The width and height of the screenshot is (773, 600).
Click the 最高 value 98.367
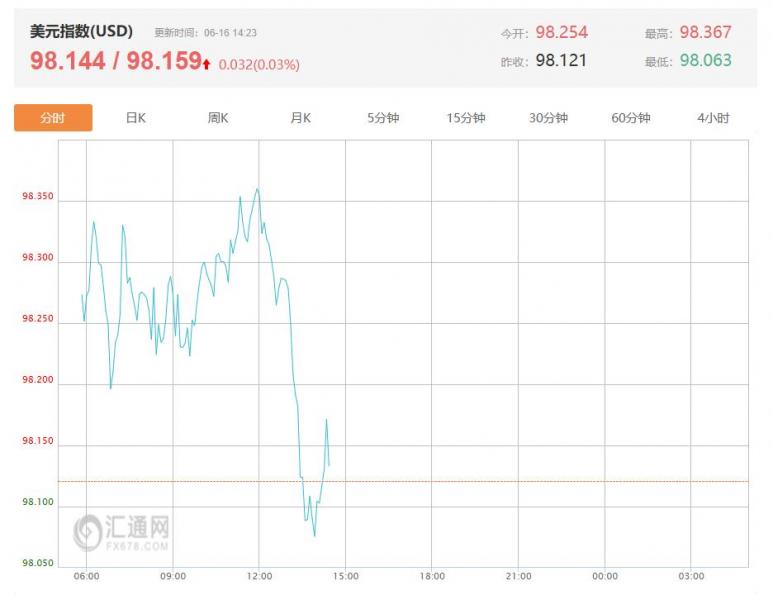[x=705, y=32]
